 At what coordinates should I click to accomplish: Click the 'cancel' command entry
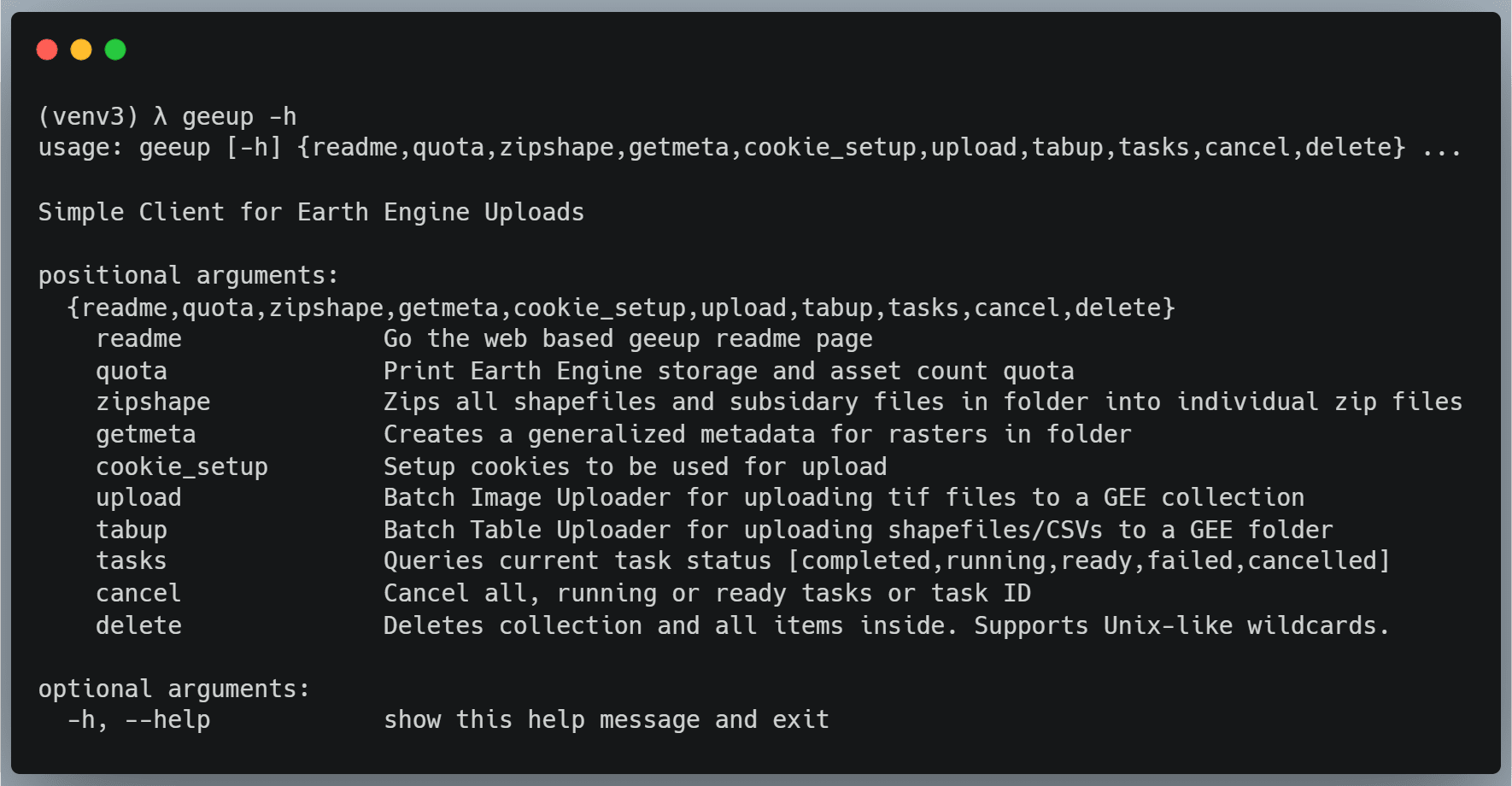(x=138, y=594)
